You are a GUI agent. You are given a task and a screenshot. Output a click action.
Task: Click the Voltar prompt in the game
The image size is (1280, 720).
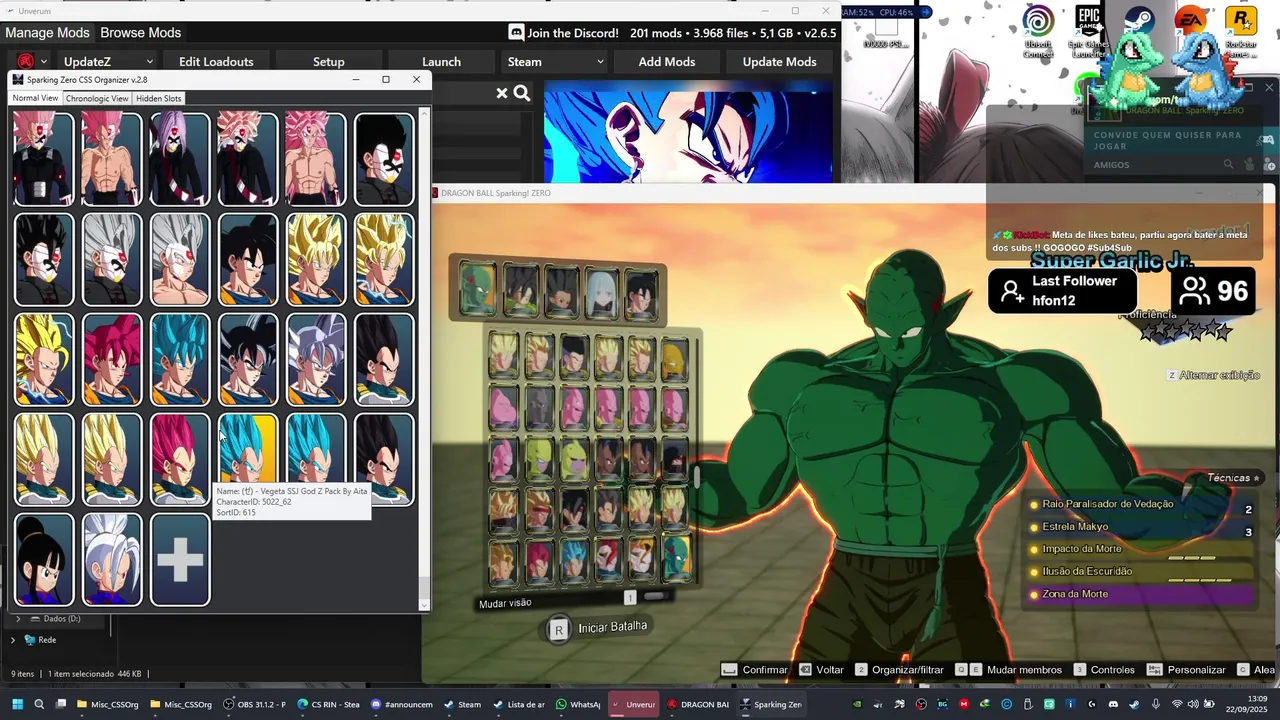pos(821,670)
